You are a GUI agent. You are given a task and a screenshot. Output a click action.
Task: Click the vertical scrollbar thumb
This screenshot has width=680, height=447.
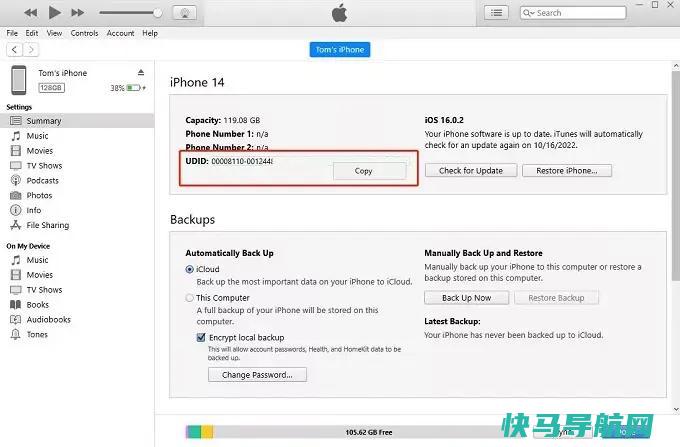[676, 175]
